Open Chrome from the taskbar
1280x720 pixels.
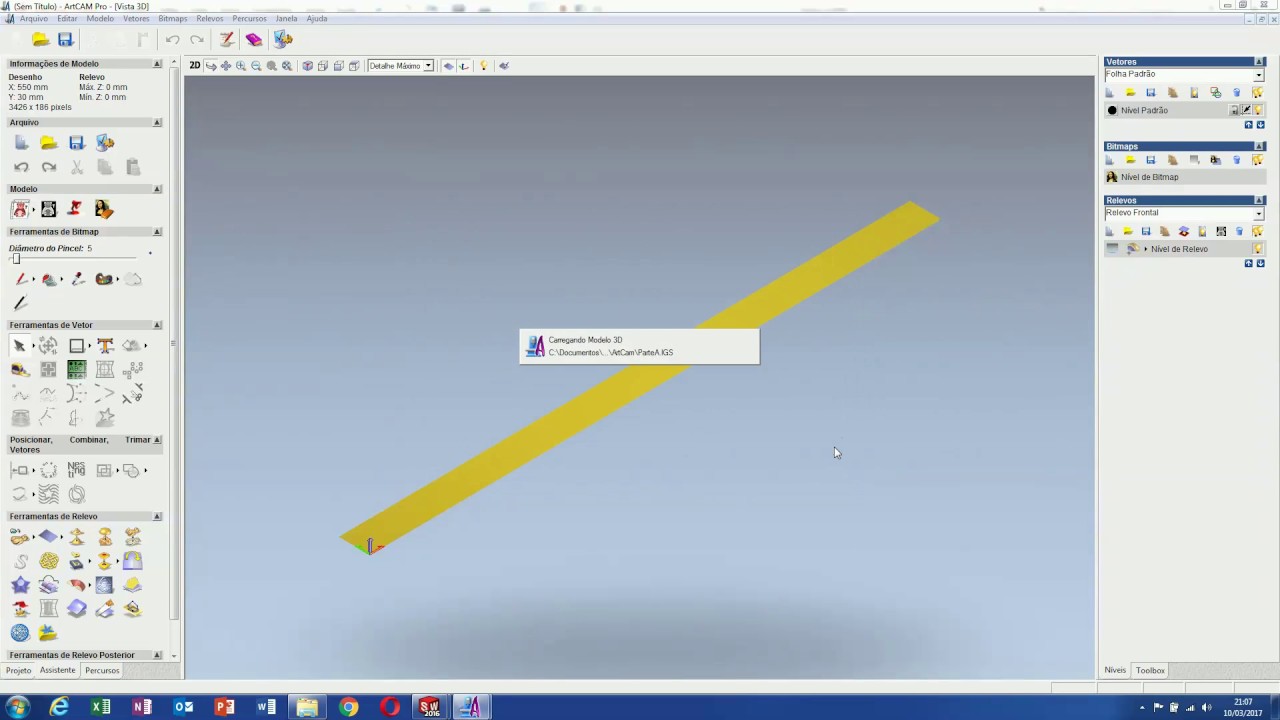pos(348,707)
